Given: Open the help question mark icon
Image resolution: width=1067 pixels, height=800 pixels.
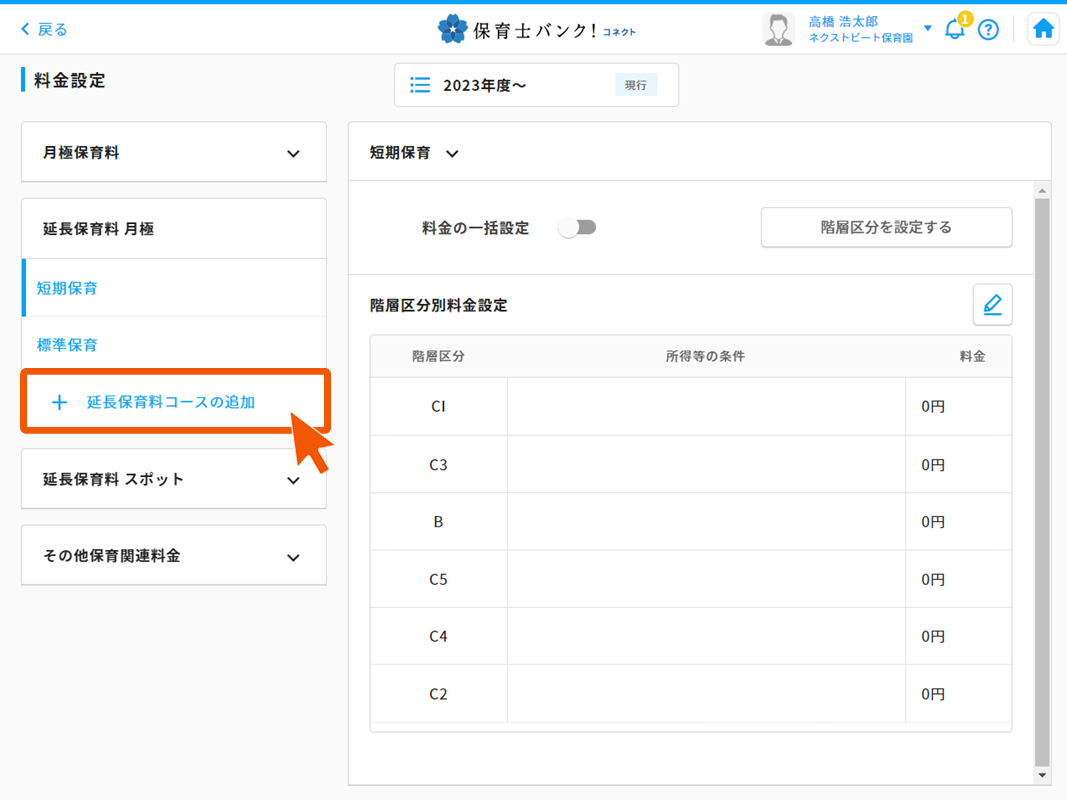Looking at the screenshot, I should point(988,29).
